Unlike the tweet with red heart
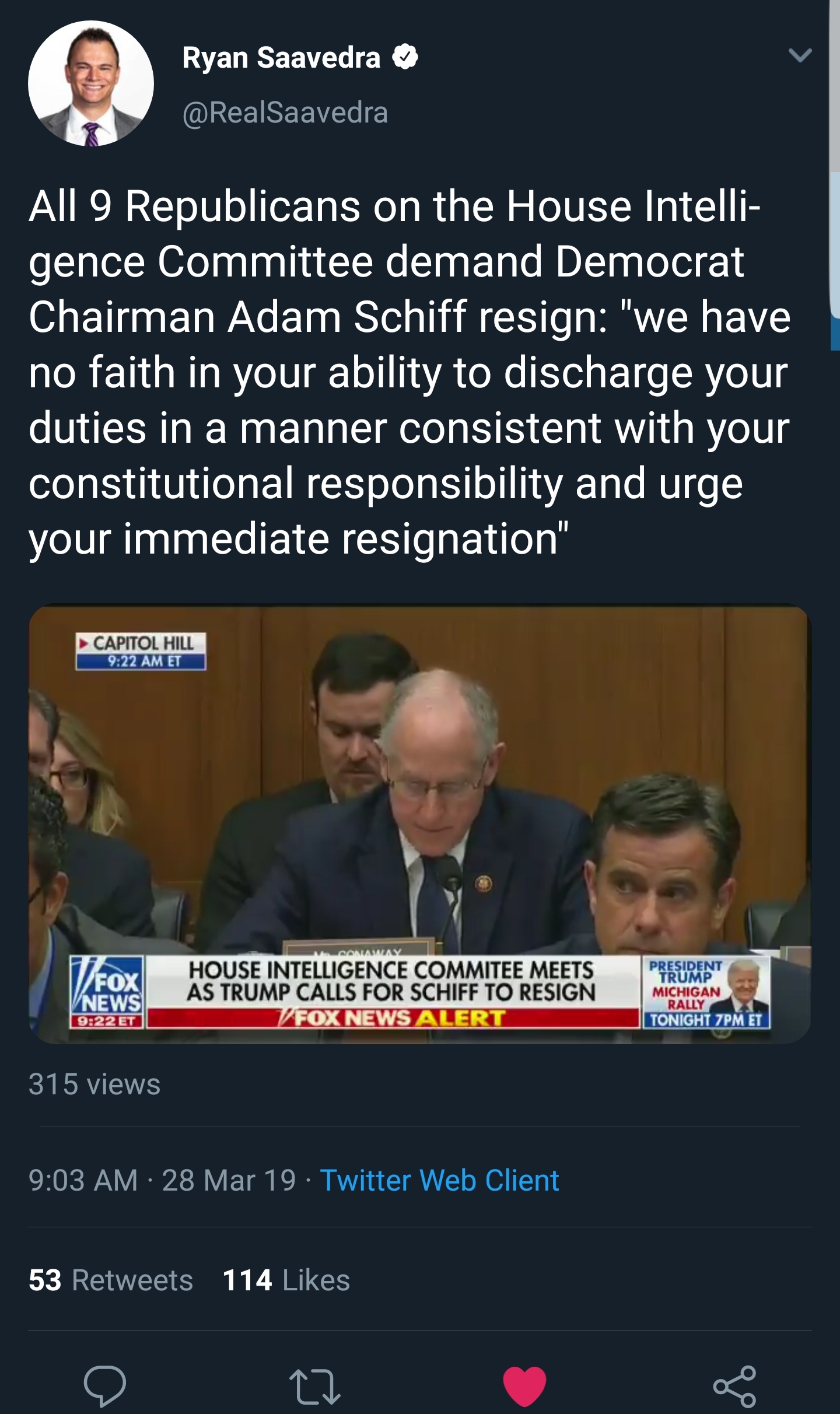This screenshot has height=1414, width=840. 524,1386
